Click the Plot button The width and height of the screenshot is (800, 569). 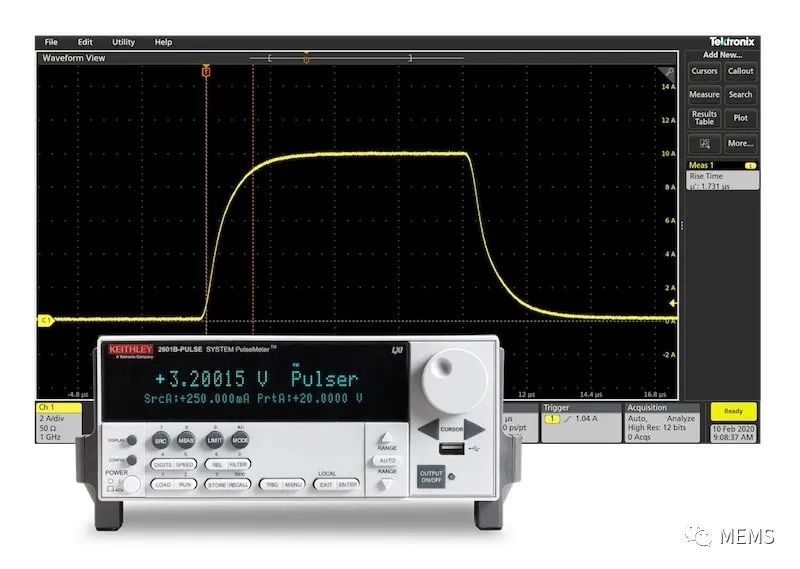(740, 118)
